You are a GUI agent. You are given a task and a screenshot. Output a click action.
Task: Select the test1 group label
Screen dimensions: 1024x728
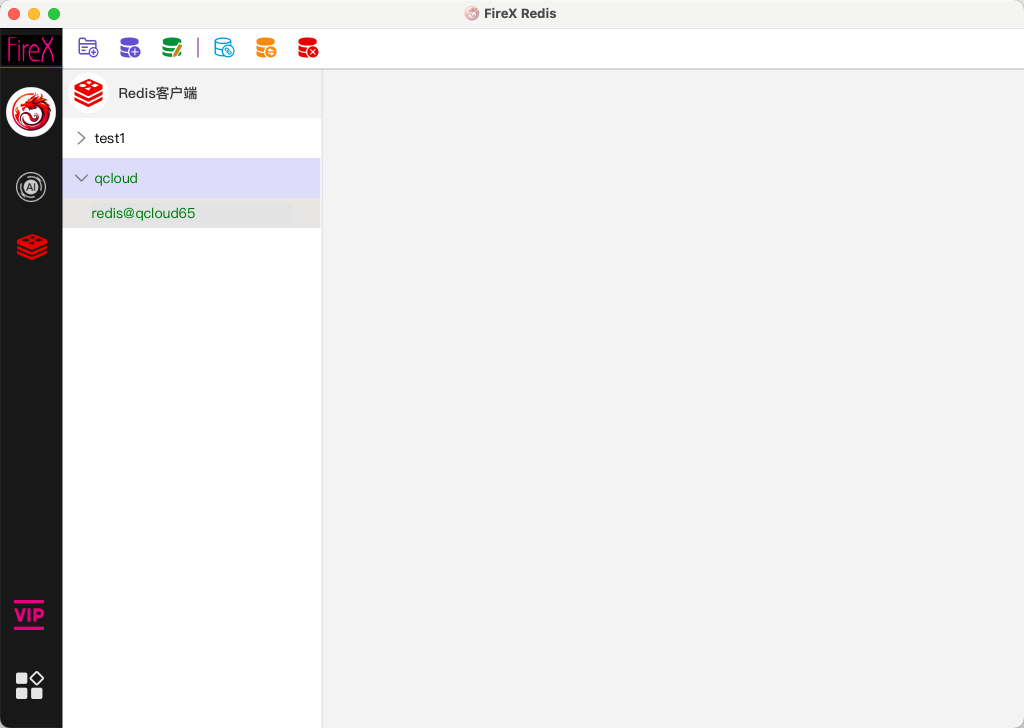110,138
